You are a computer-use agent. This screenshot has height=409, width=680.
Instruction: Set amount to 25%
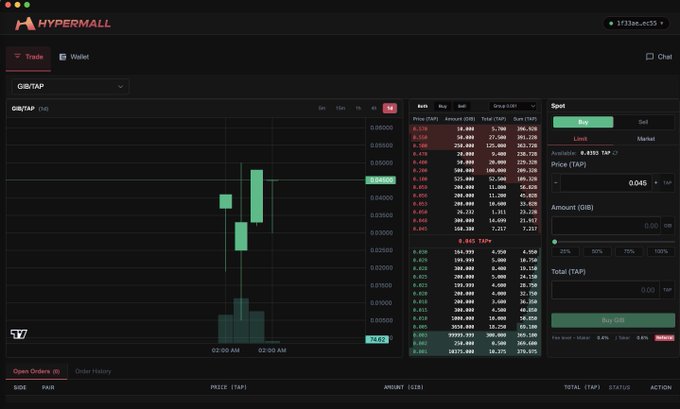(565, 252)
